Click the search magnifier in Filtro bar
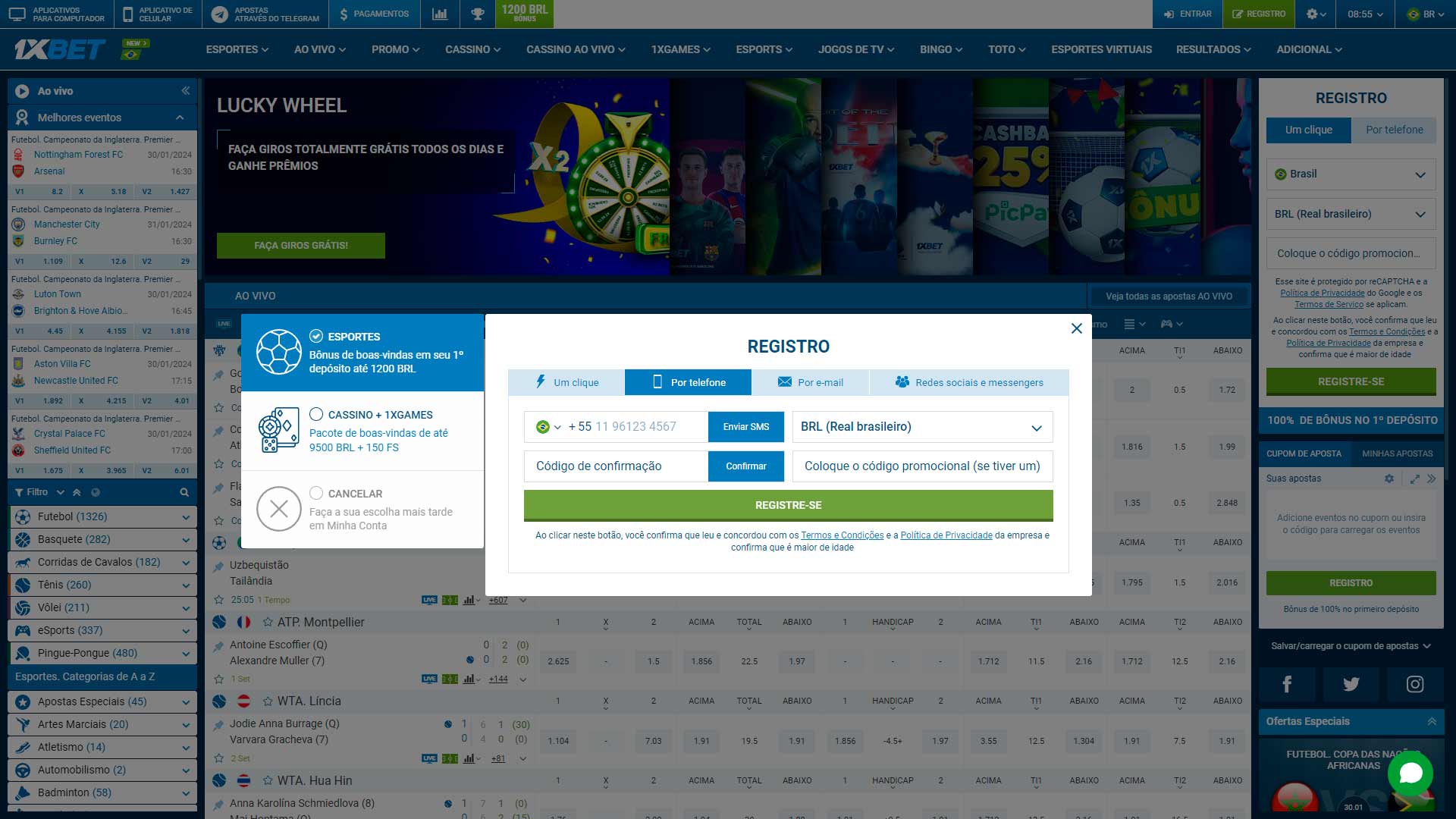Viewport: 1456px width, 819px height. point(184,492)
